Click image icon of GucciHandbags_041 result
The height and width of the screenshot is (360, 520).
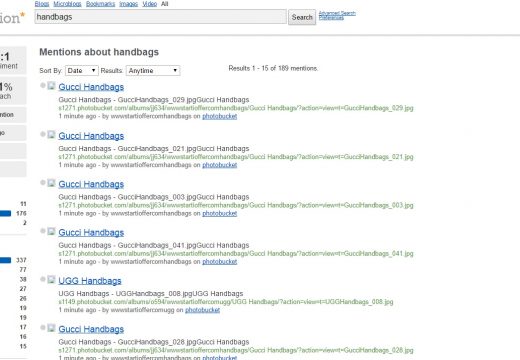pos(51,231)
